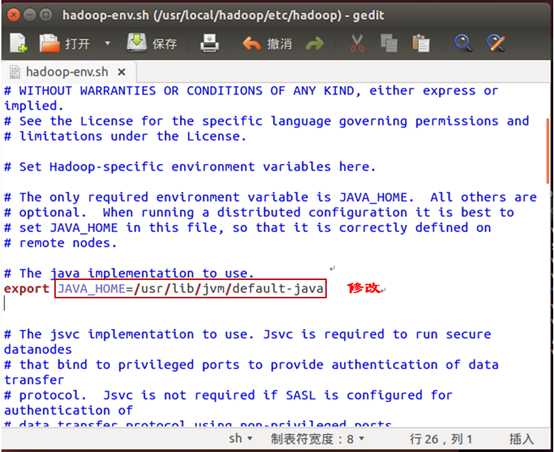Click the '# set JAVA_HOME in this file' line
Image resolution: width=554 pixels, height=452 pixels.
(x=247, y=228)
